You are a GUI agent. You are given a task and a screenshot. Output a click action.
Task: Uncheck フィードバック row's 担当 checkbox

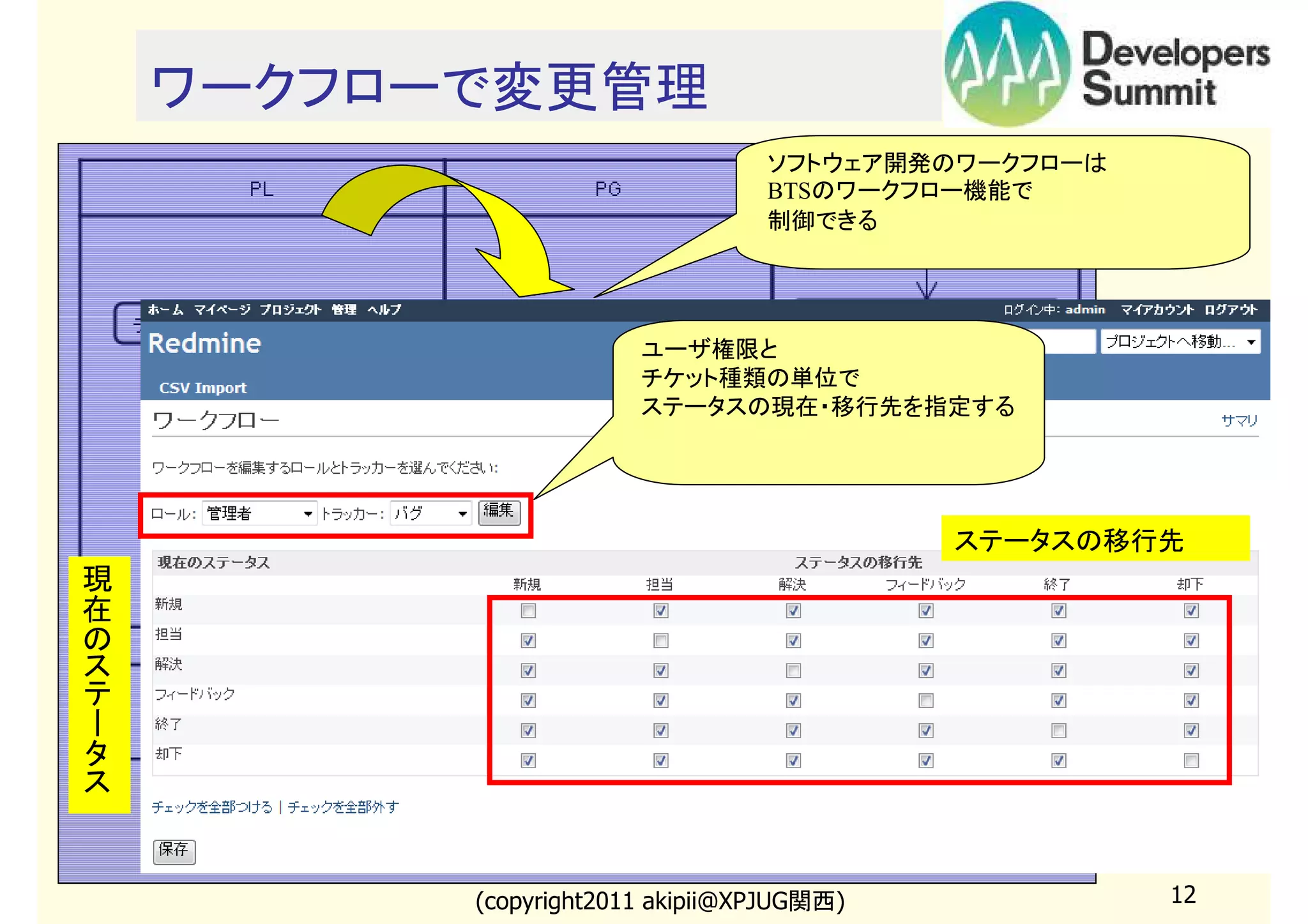pyautogui.click(x=661, y=701)
